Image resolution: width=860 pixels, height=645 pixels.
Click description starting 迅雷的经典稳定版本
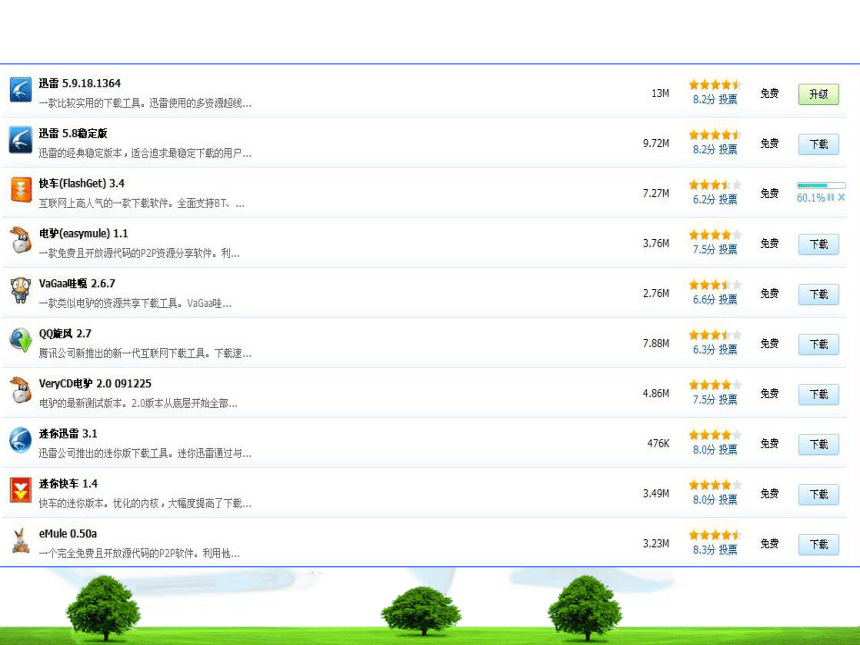[x=145, y=154]
